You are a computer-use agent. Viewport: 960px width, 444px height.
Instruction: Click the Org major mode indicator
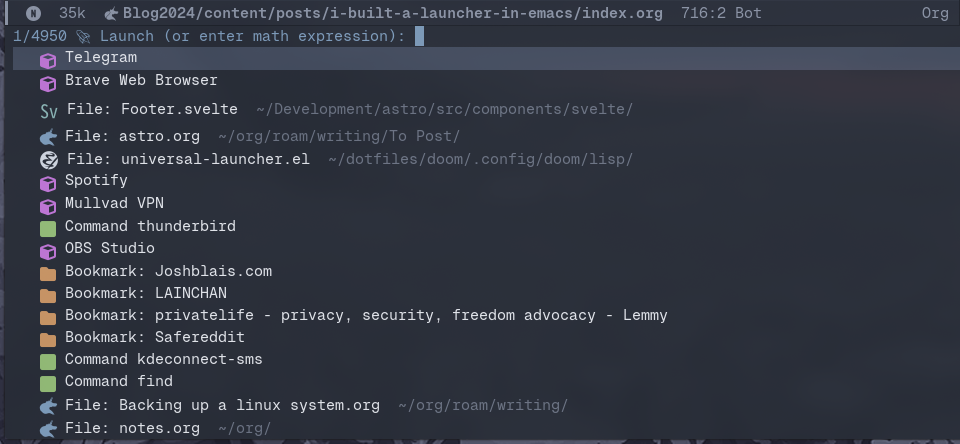[x=935, y=13]
